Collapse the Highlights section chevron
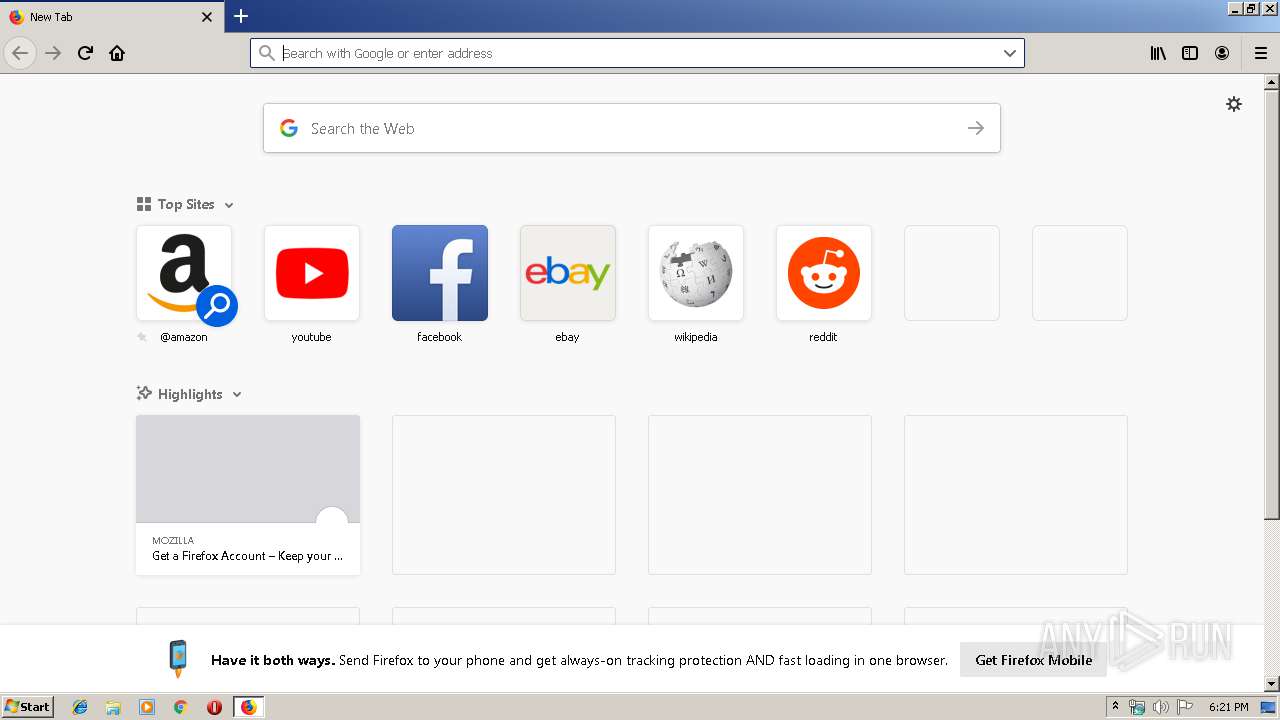This screenshot has width=1280, height=720. pos(237,395)
